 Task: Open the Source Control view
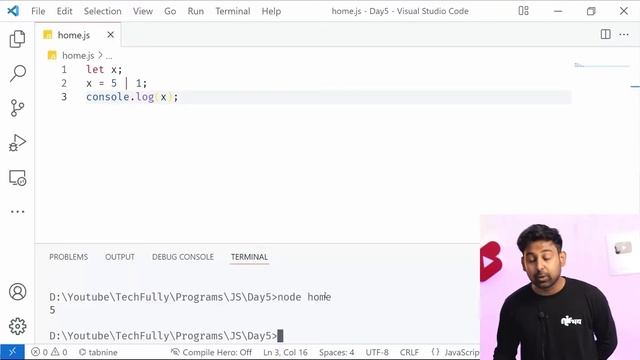point(18,108)
